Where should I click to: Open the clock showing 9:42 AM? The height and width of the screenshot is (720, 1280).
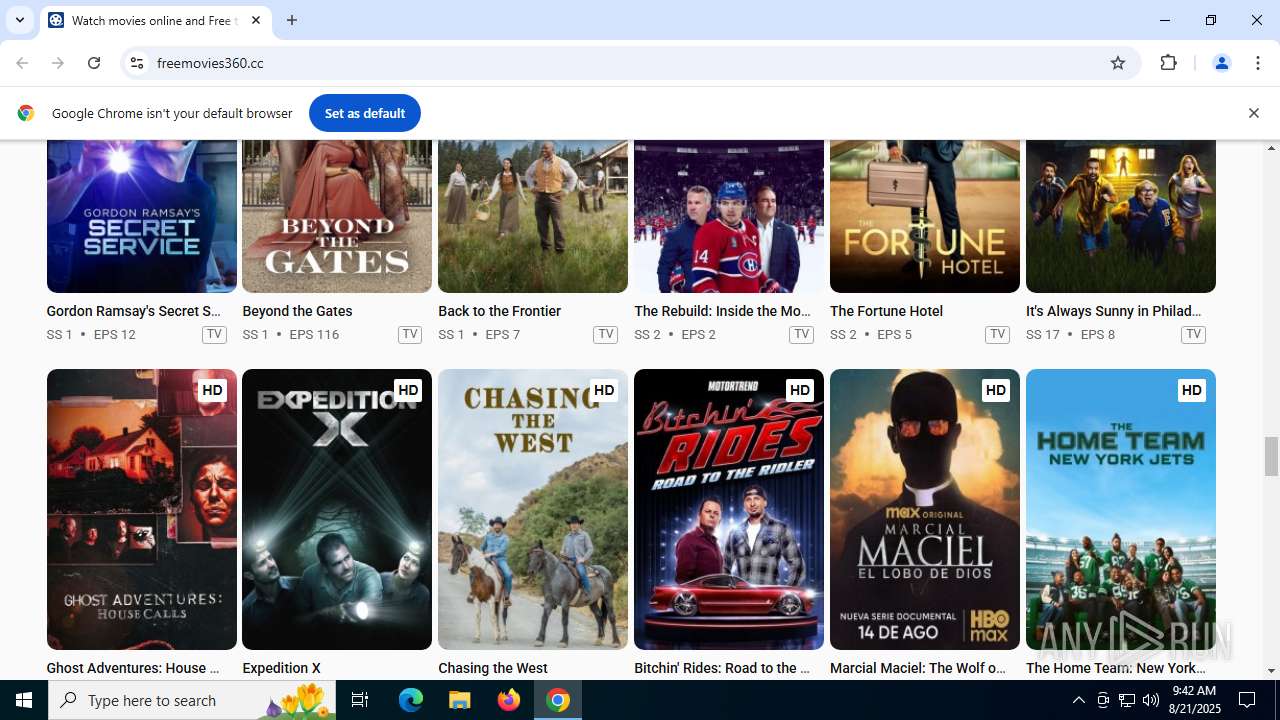pos(1193,700)
